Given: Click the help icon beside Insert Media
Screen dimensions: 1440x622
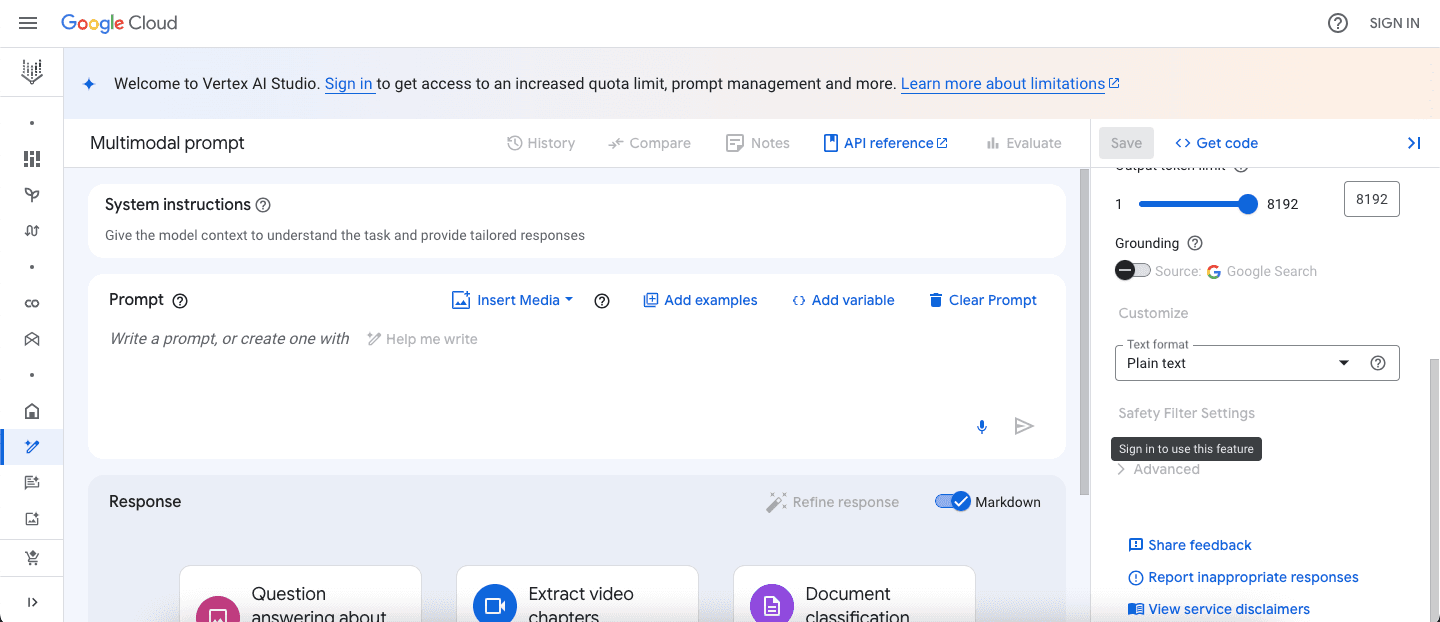Looking at the screenshot, I should (602, 300).
